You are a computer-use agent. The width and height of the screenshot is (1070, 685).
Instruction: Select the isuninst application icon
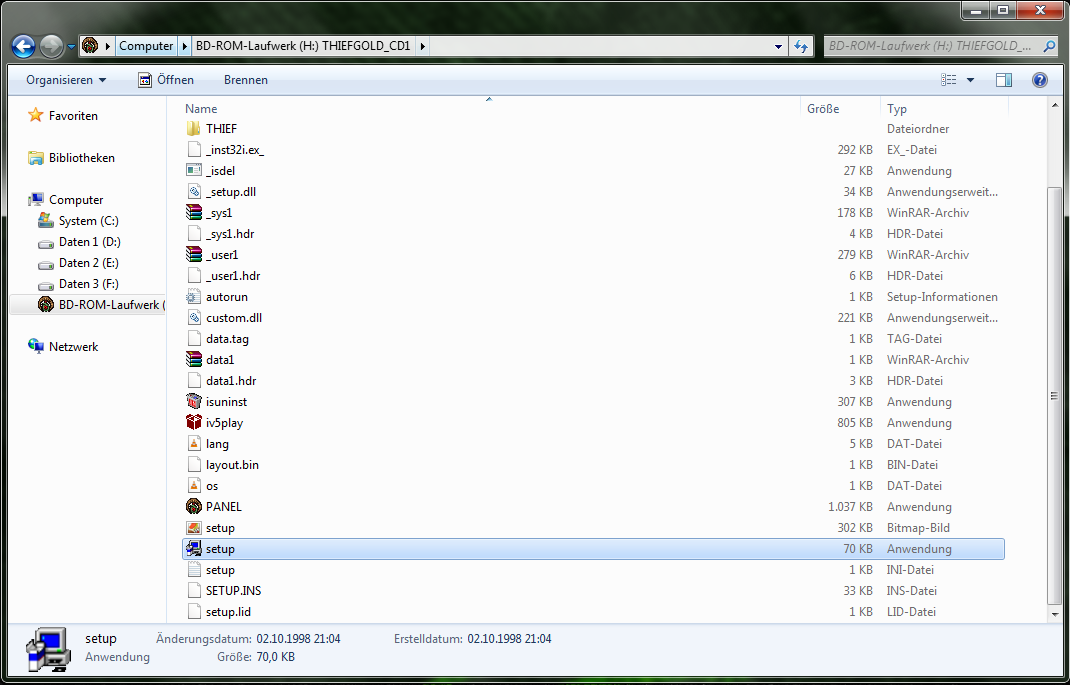[194, 401]
